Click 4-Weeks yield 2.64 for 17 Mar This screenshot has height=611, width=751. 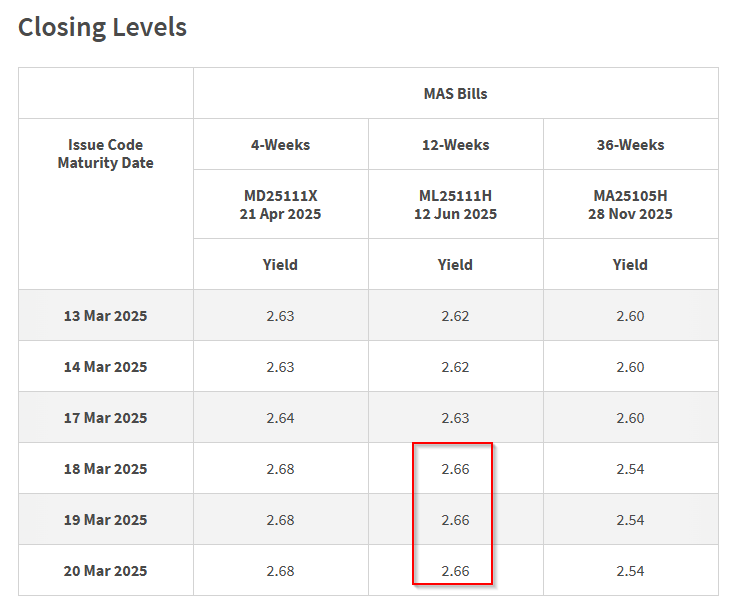tap(281, 418)
